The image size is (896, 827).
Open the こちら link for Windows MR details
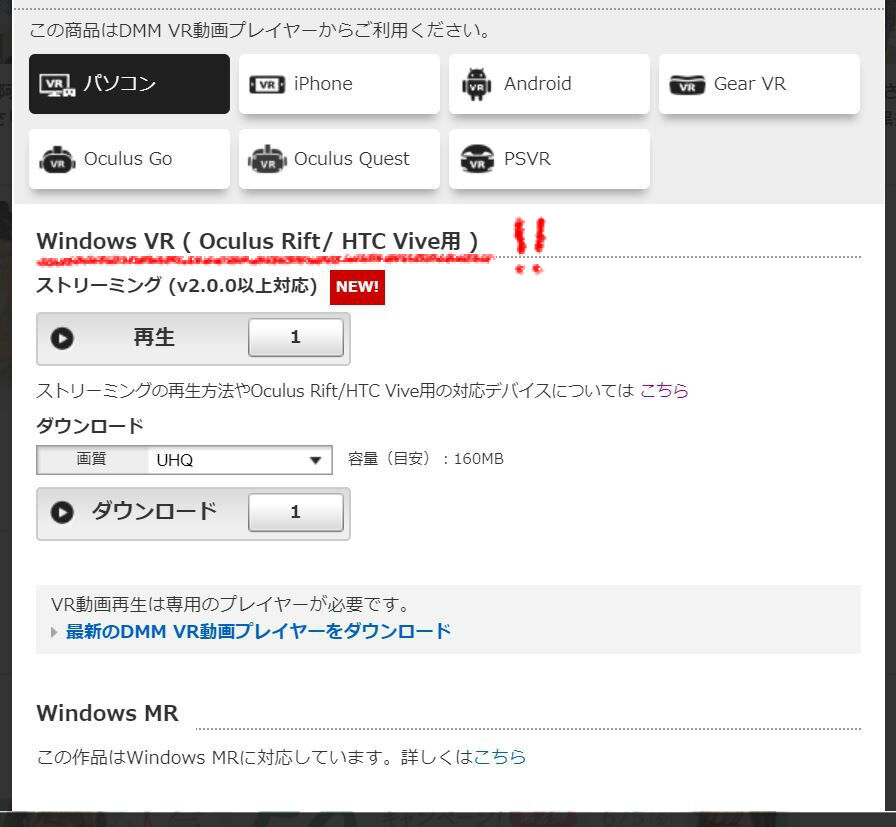click(499, 757)
